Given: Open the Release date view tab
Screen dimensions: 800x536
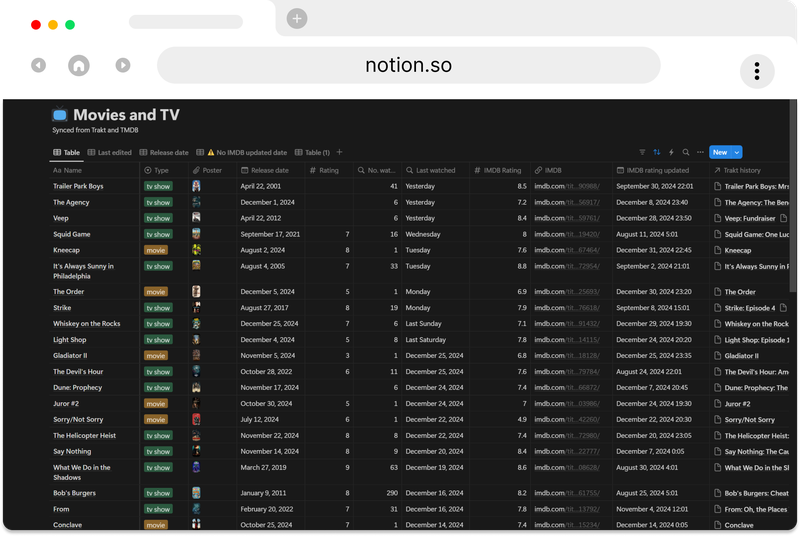Looking at the screenshot, I should coord(164,152).
